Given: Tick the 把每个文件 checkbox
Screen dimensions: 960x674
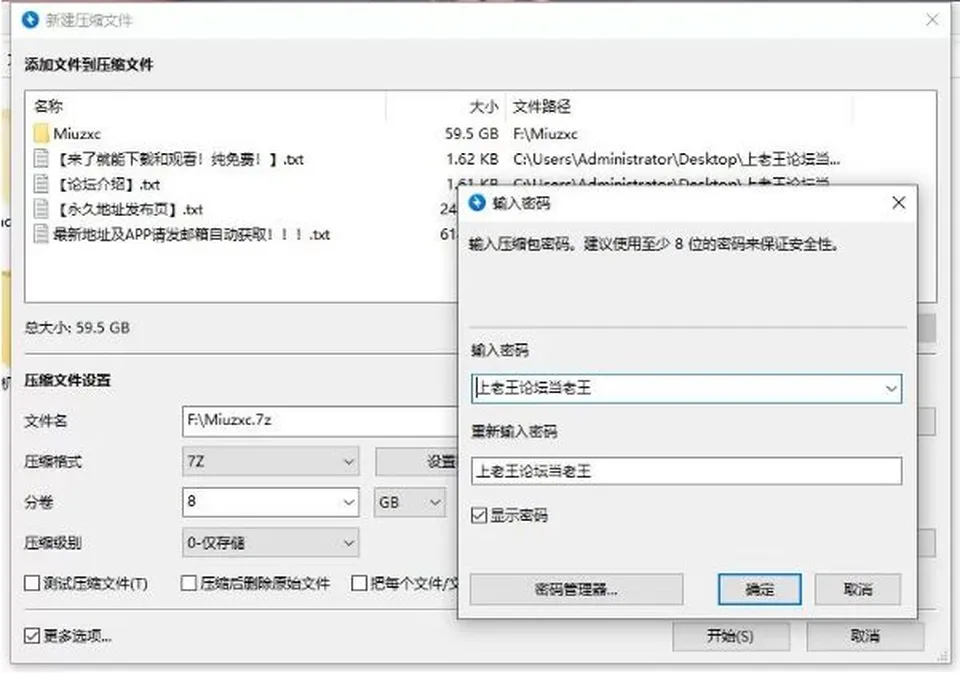Looking at the screenshot, I should pos(359,583).
